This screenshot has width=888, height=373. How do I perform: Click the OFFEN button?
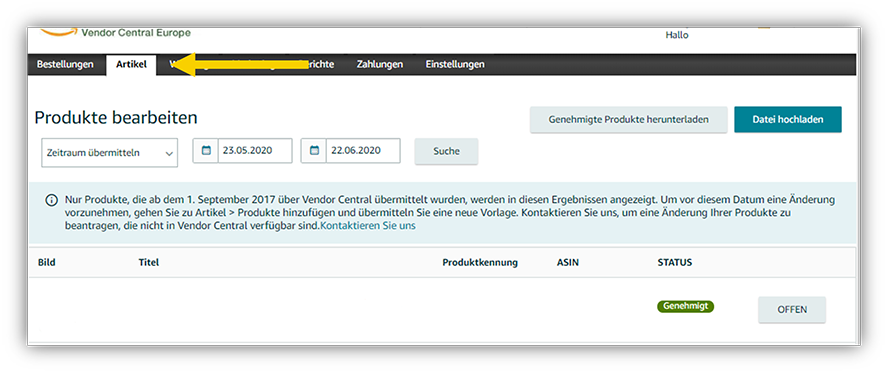pos(792,310)
